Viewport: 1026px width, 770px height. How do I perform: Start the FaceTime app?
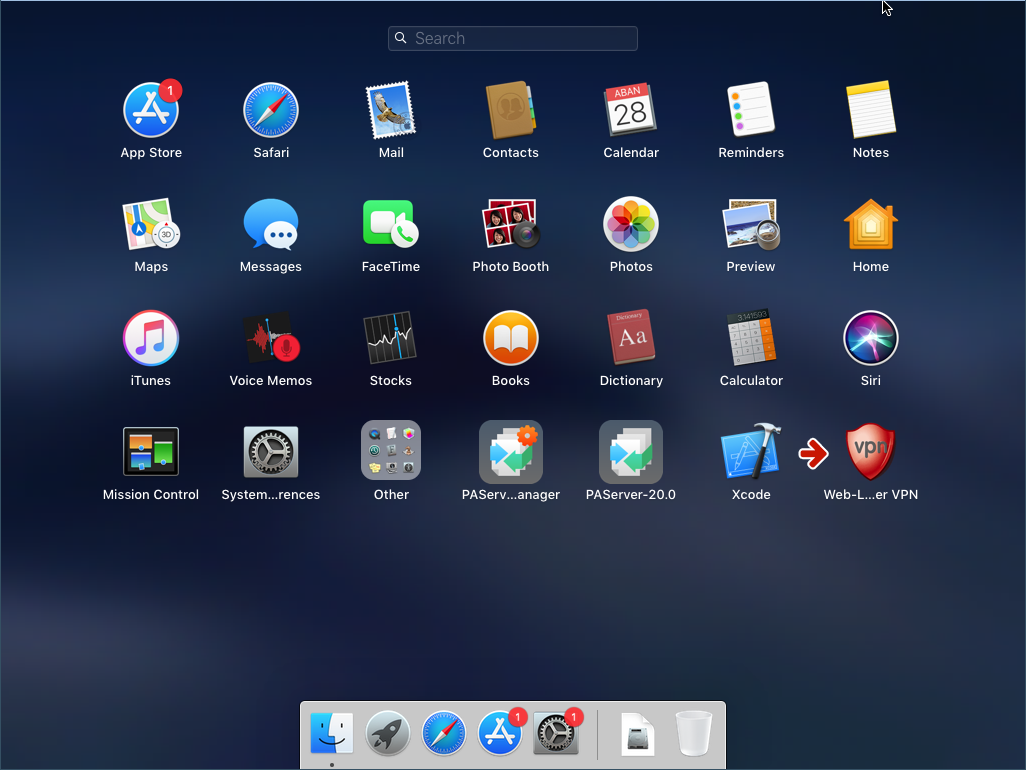click(391, 224)
